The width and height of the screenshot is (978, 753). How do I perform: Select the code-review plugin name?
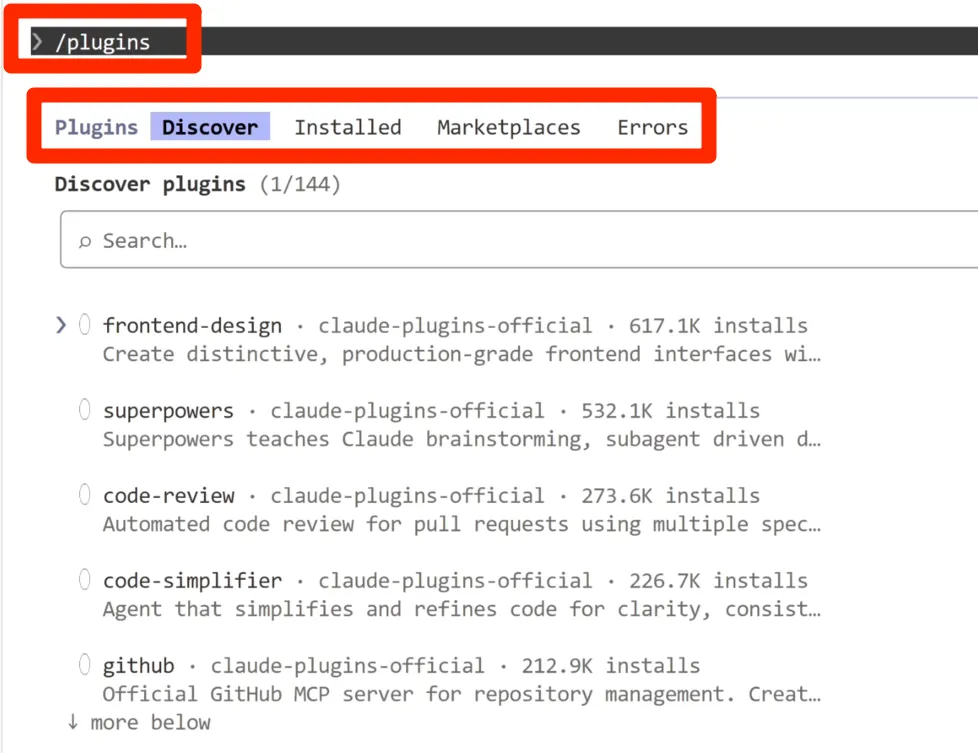(168, 495)
